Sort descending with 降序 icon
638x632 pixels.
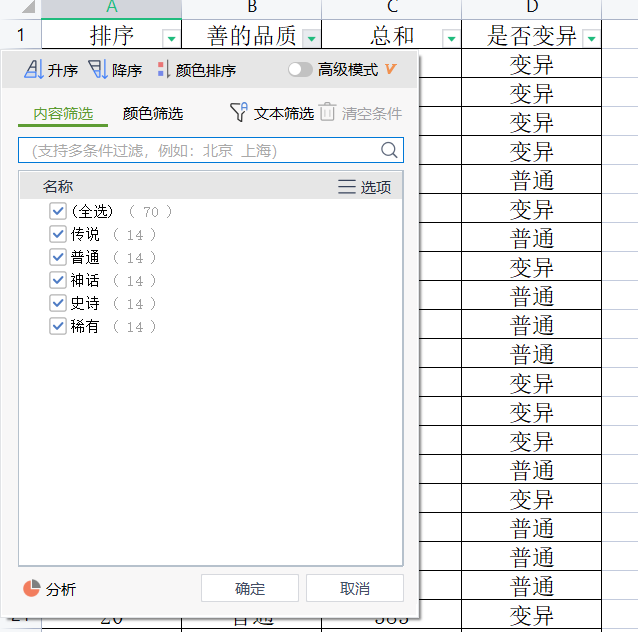pyautogui.click(x=98, y=69)
